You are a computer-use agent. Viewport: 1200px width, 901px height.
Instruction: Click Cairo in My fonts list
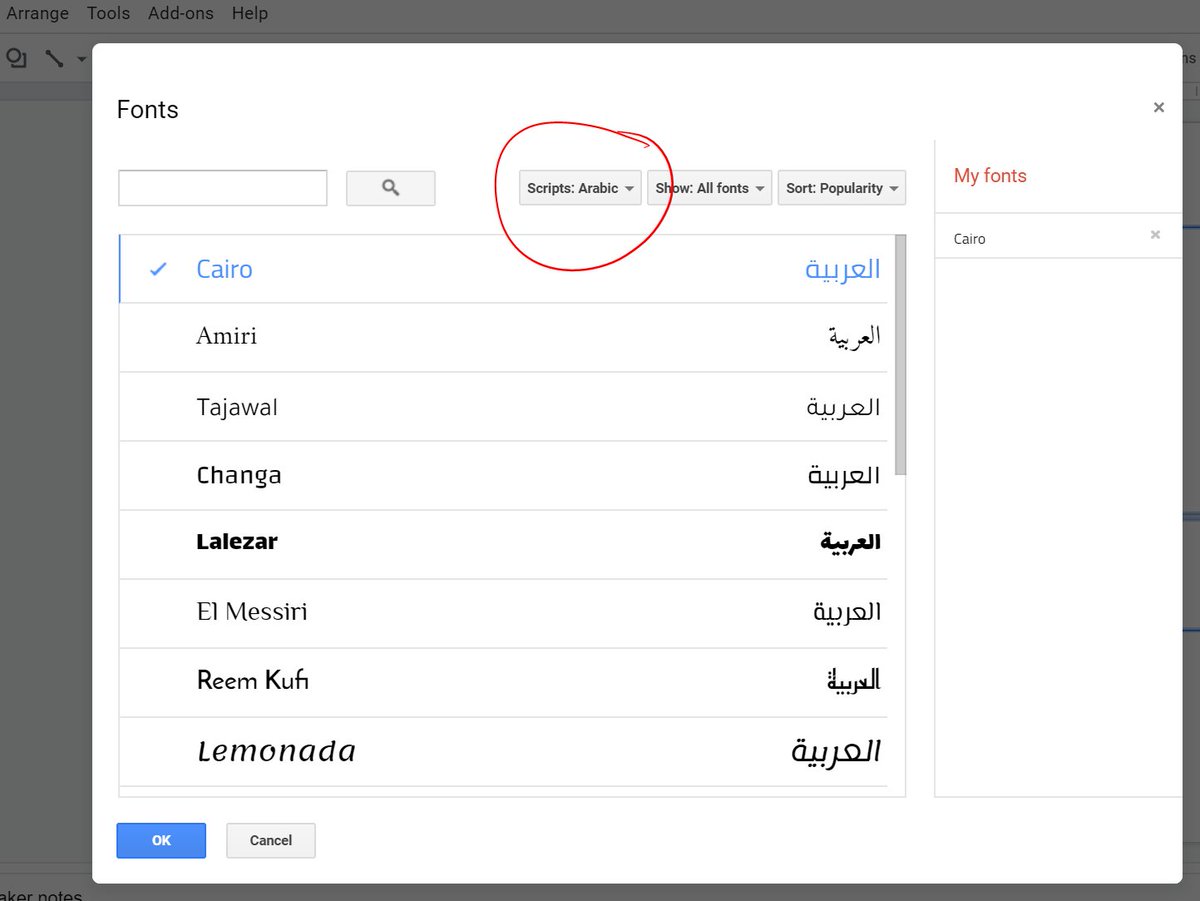click(970, 239)
